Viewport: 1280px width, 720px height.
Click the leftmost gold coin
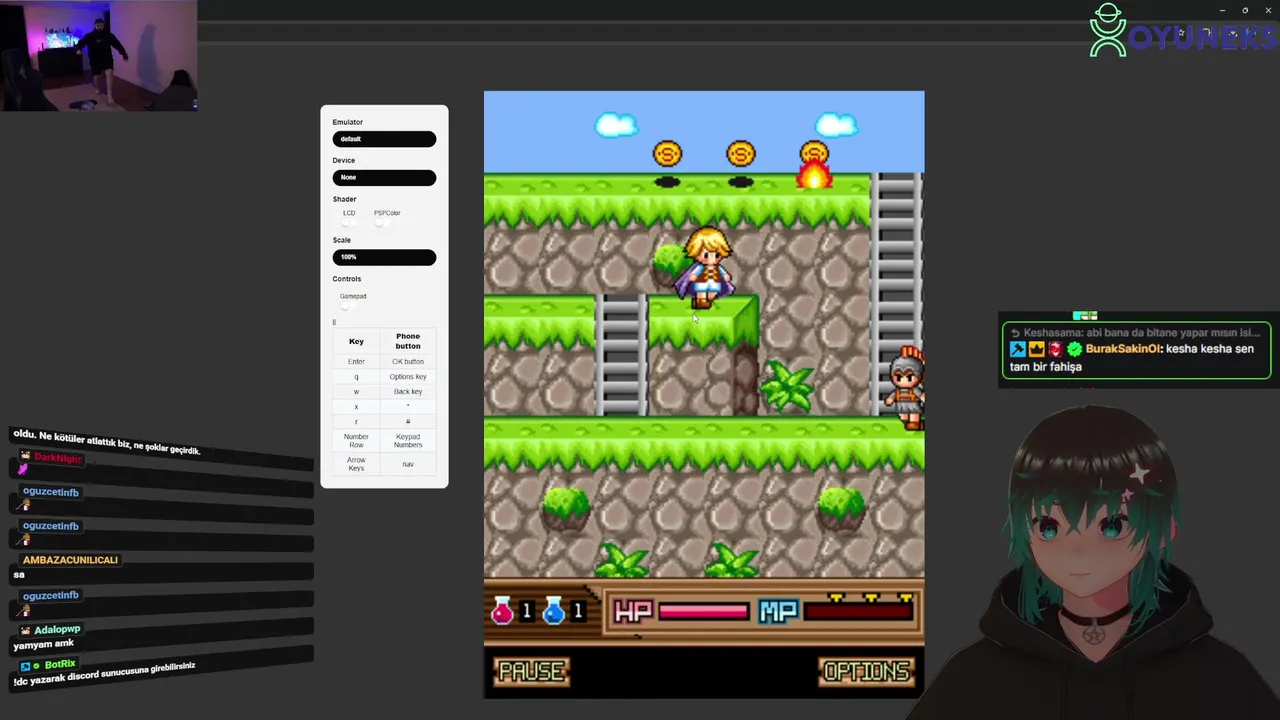pos(667,154)
